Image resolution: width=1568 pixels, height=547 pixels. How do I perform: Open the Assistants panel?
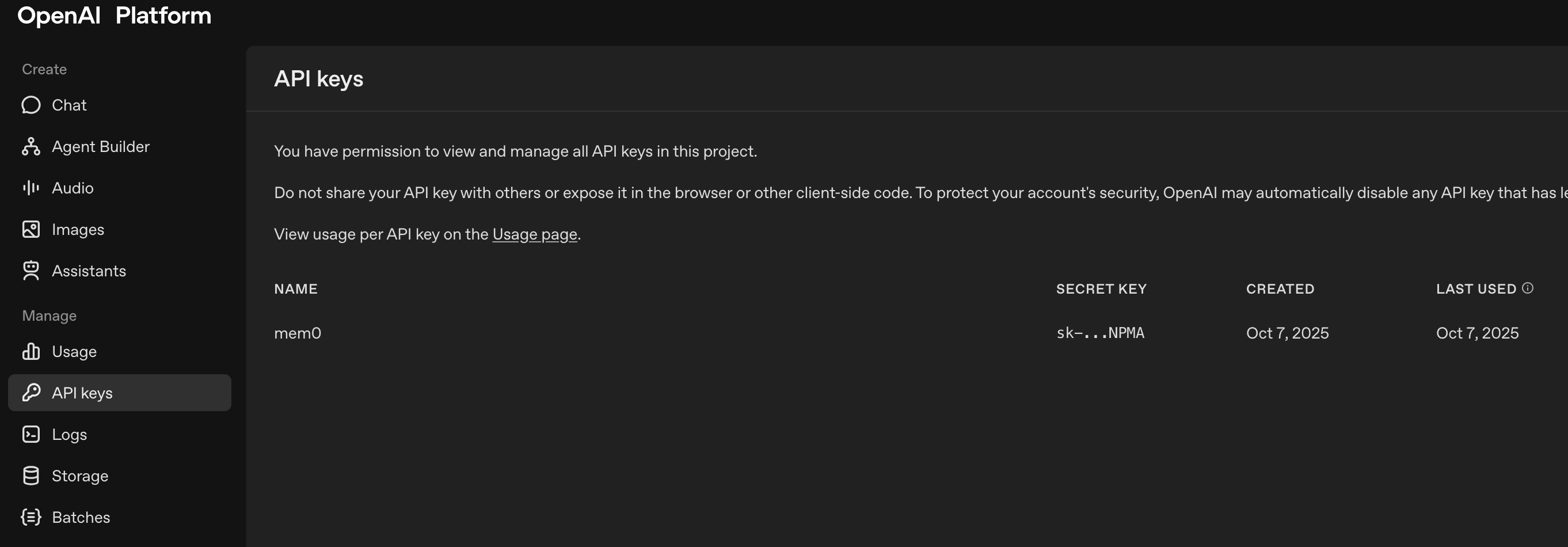(x=31, y=271)
